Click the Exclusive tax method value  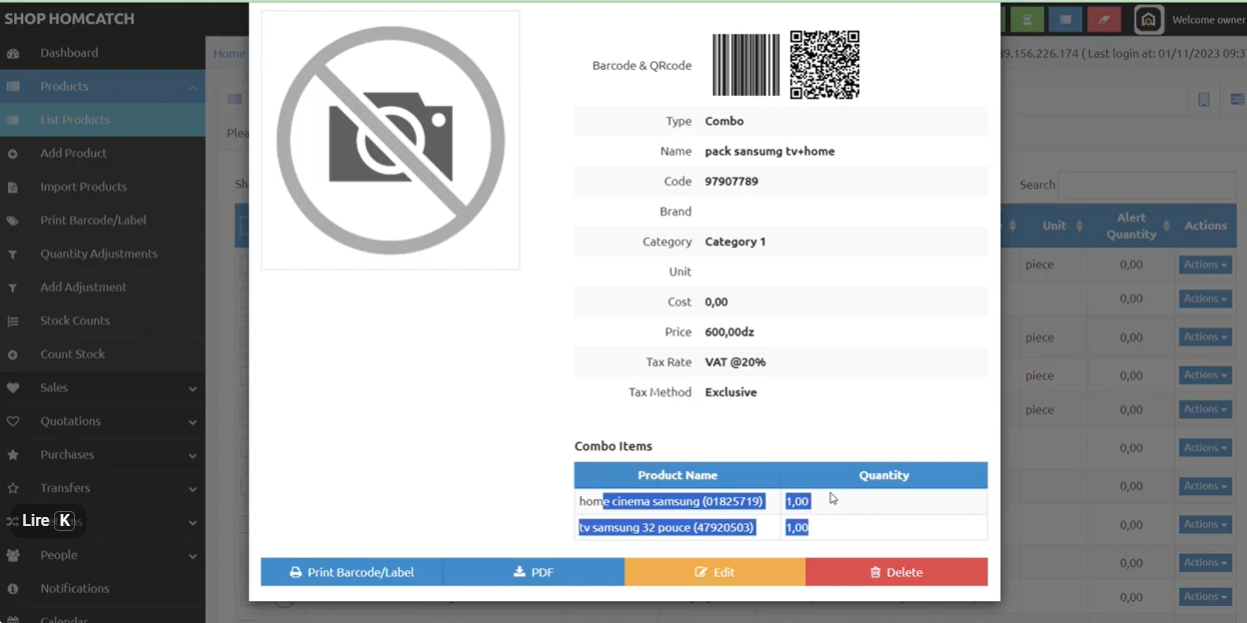(x=730, y=392)
